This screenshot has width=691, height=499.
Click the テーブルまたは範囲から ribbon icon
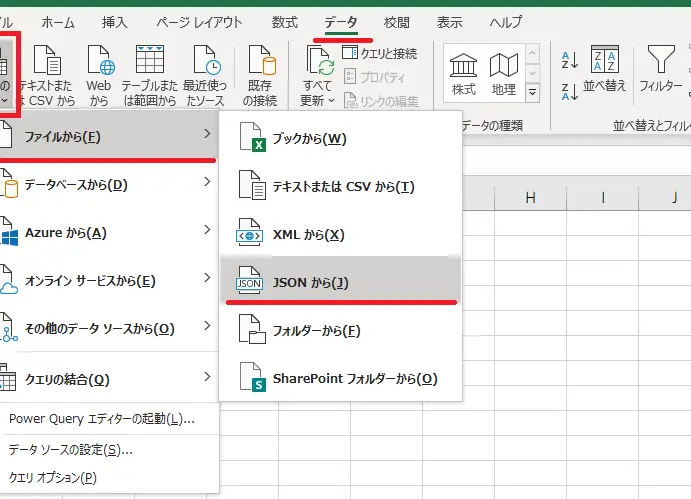pyautogui.click(x=150, y=59)
